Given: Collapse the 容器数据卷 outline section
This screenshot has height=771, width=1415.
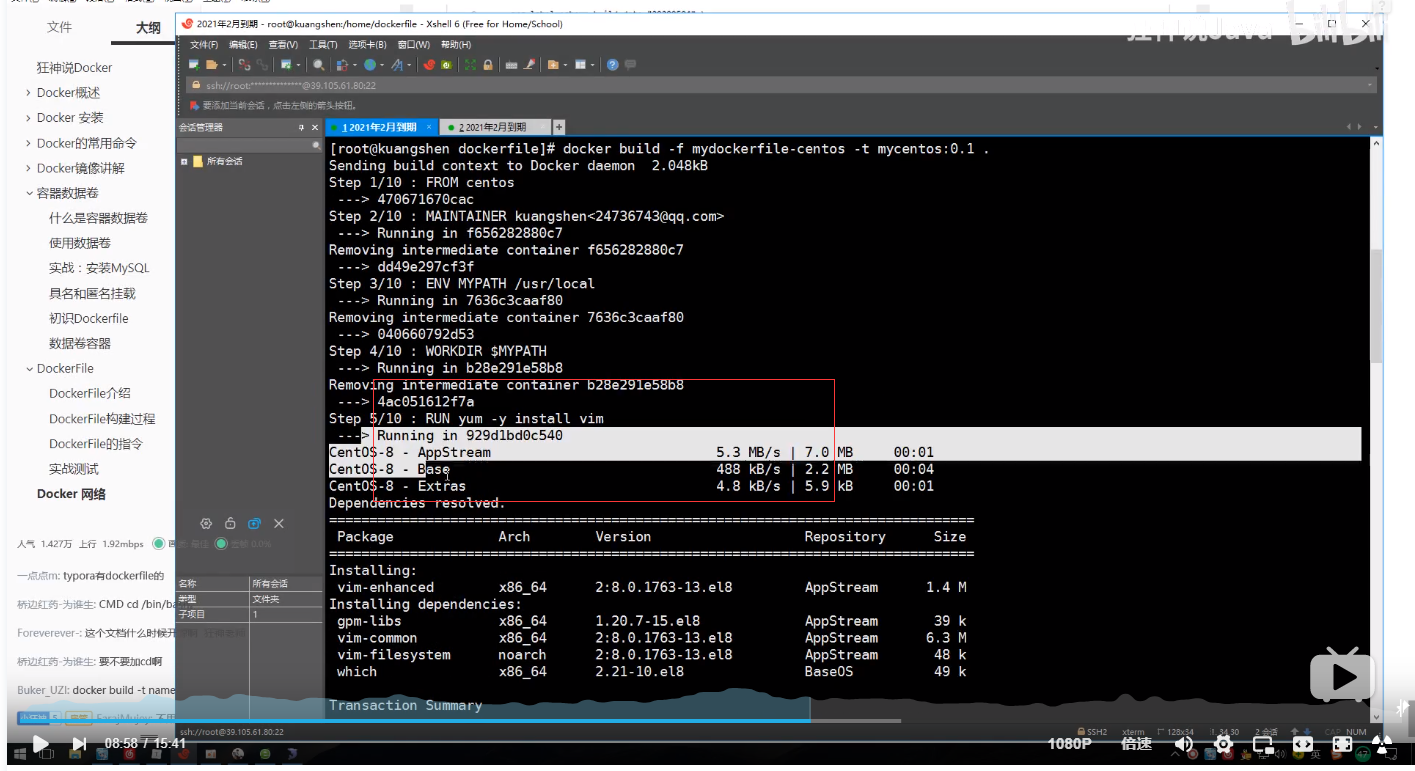Looking at the screenshot, I should [x=28, y=193].
